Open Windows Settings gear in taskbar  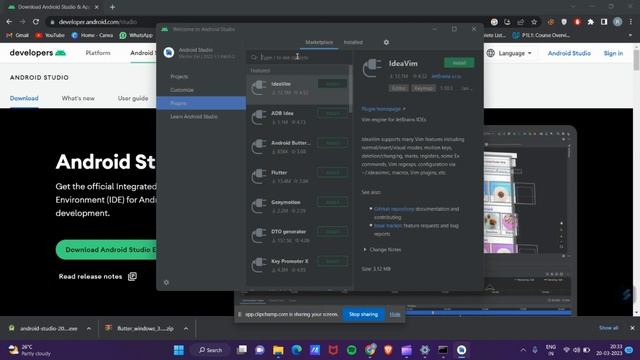pos(424,350)
